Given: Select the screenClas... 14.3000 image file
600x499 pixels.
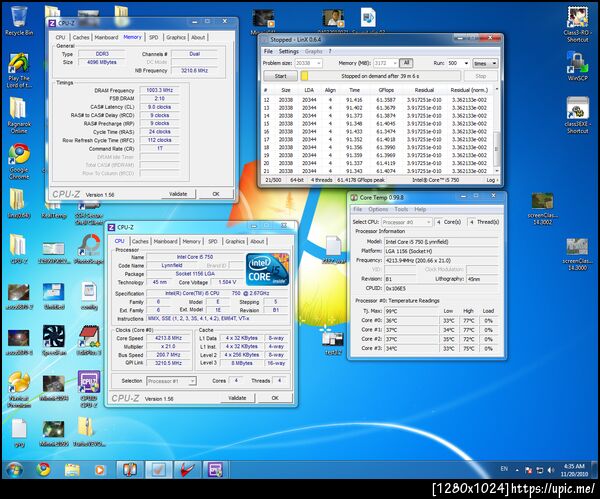Looking at the screenshot, I should point(577,254).
